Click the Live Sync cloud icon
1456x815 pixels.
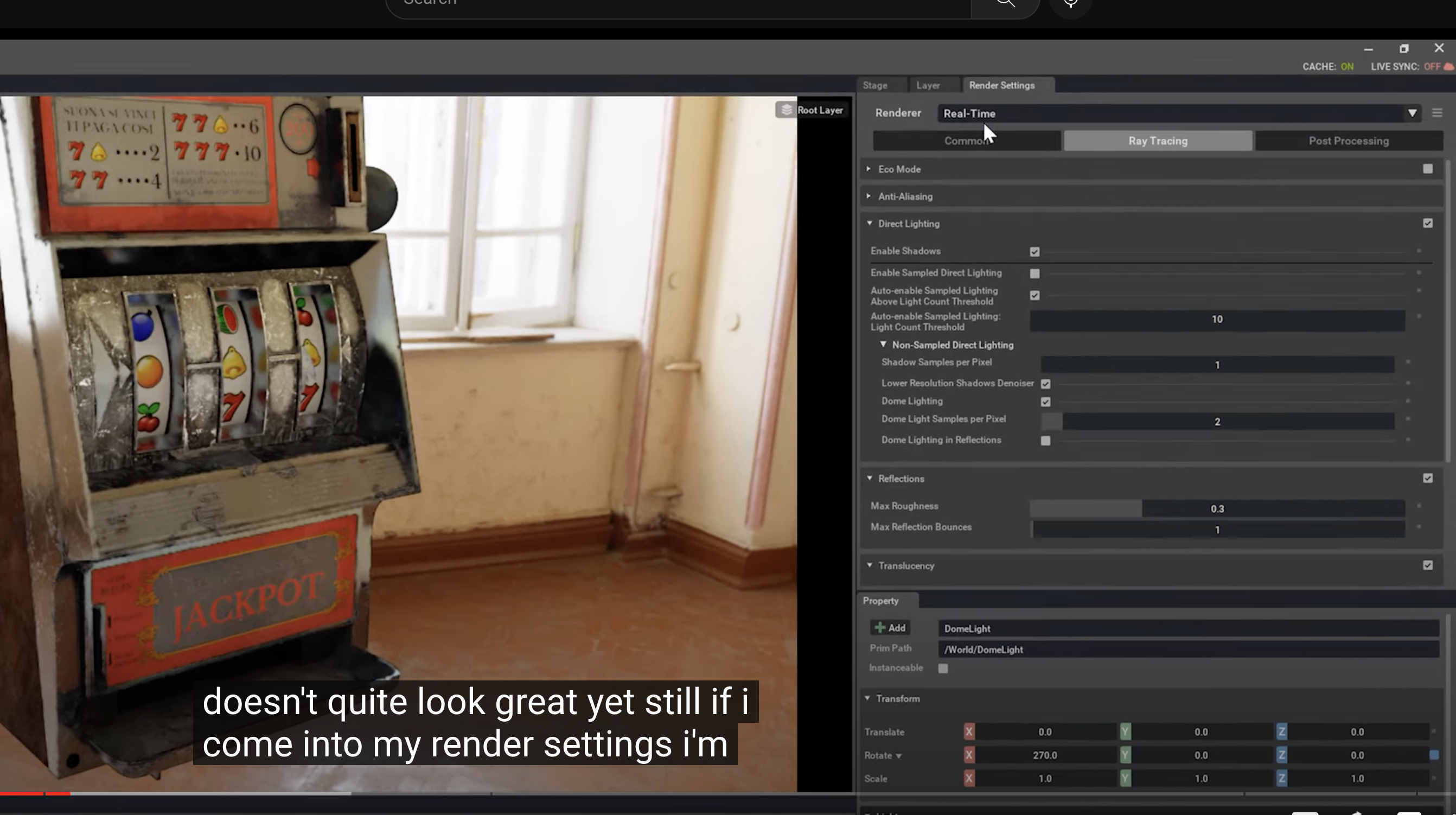point(1448,67)
